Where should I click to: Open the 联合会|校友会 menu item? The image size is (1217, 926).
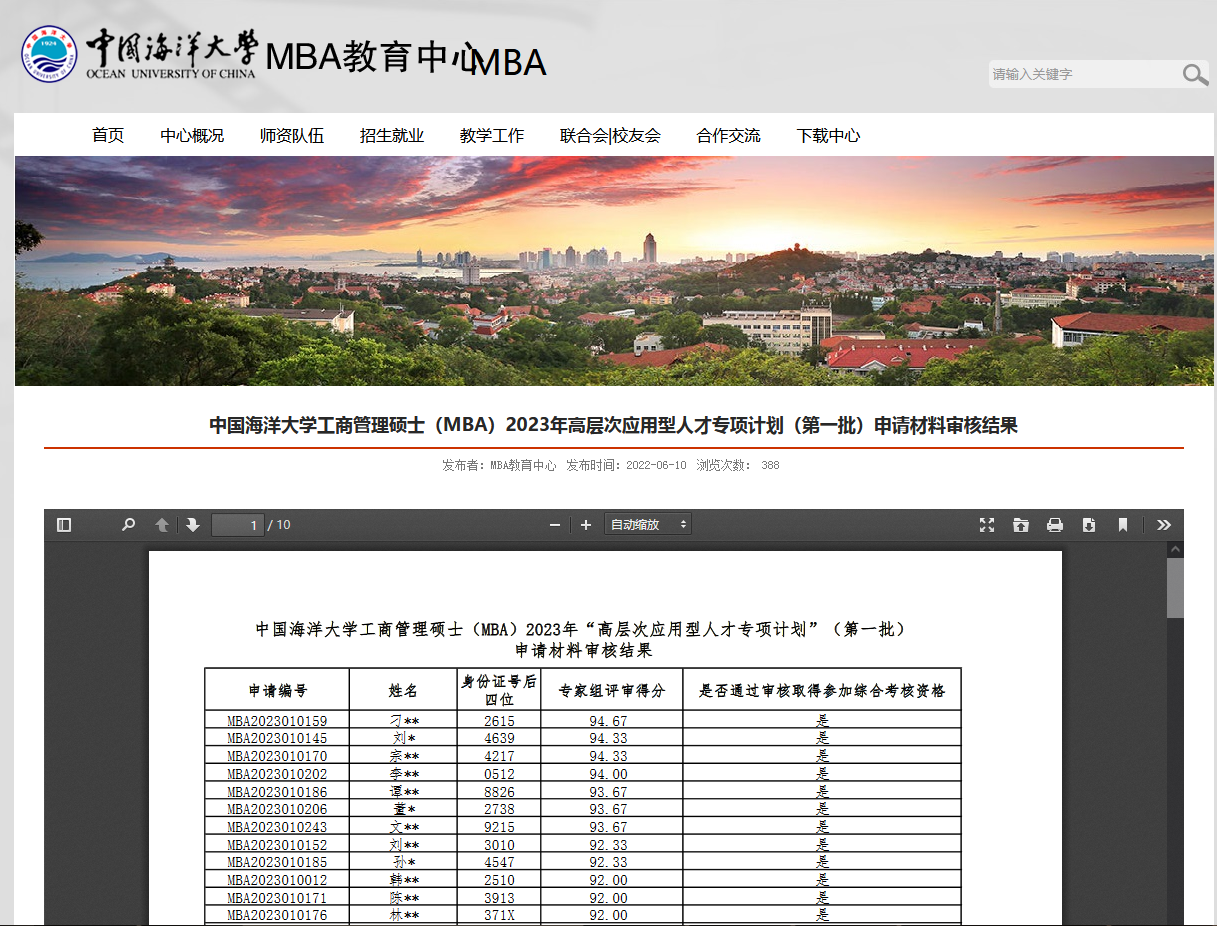click(x=610, y=136)
